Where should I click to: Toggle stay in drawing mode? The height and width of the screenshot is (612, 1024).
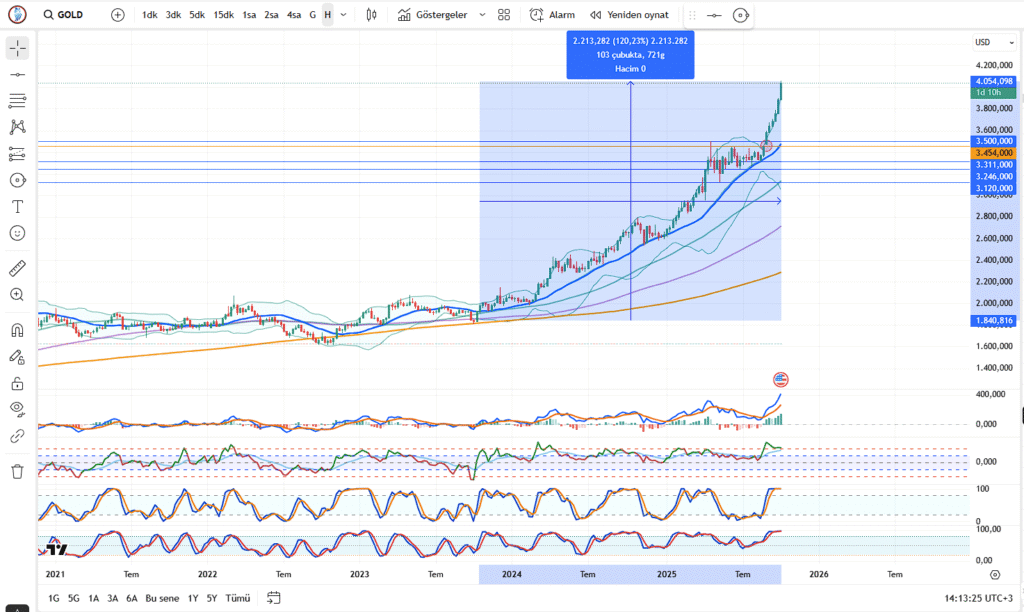18,357
